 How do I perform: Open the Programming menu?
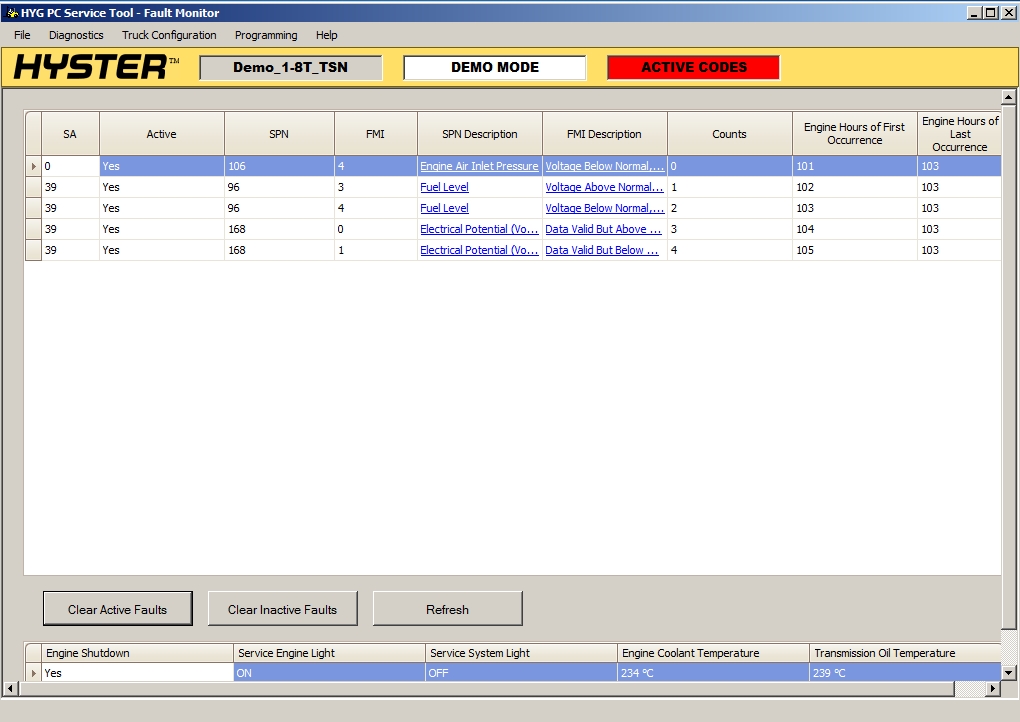(265, 35)
